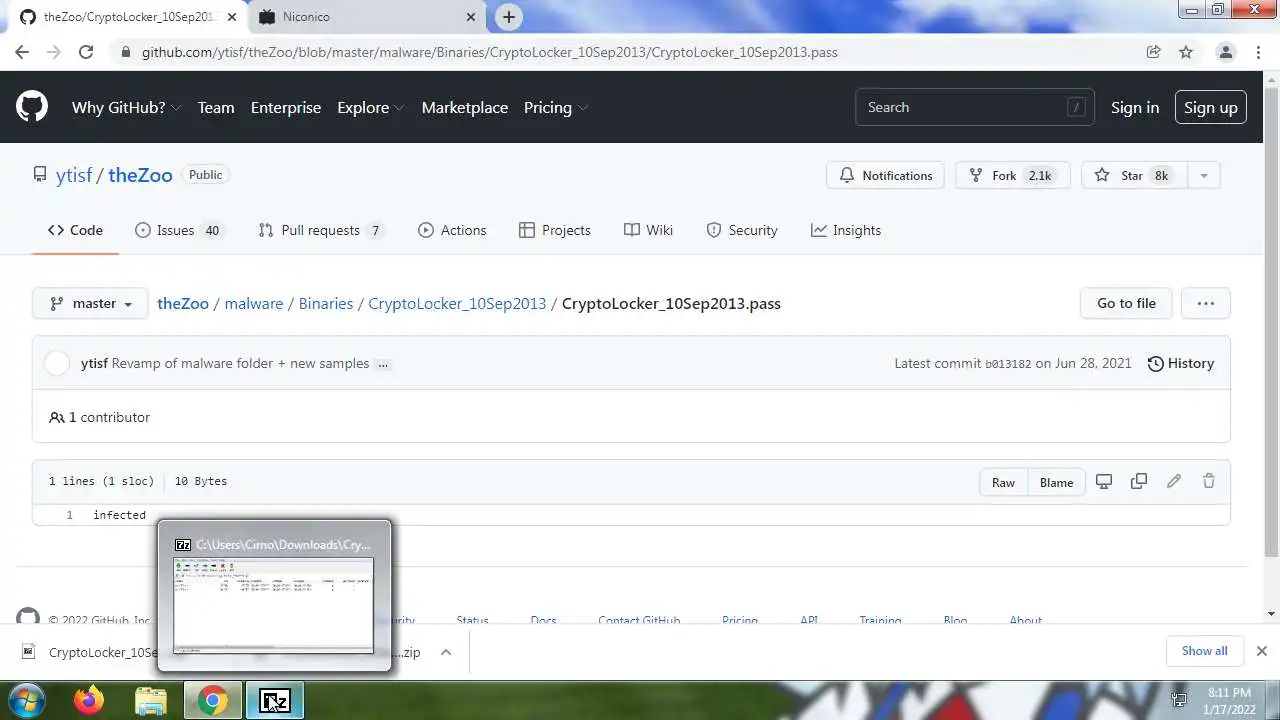Screen dimensions: 1280x720
Task: Open the Chrome share page icon
Action: pyautogui.click(x=1154, y=52)
